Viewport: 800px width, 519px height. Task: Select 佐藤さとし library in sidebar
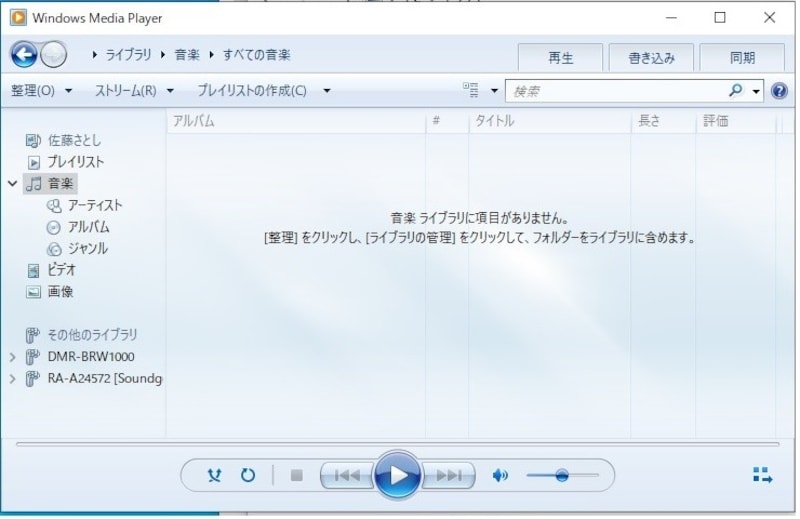click(63, 140)
